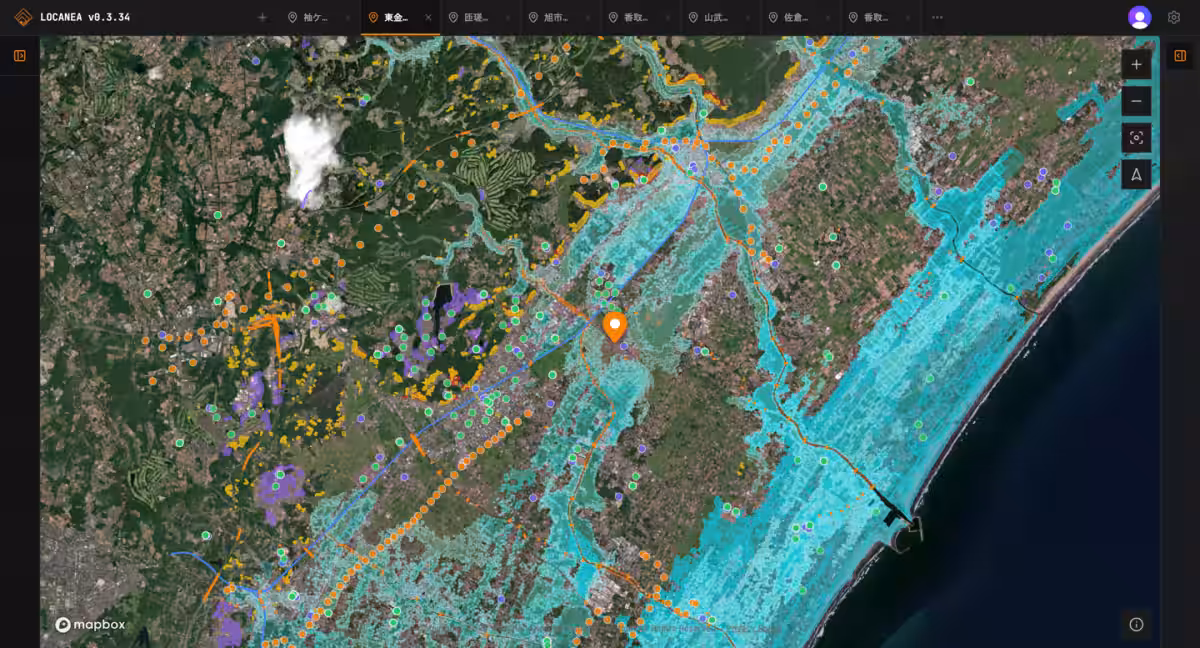Screen dimensions: 1200x648
Task: Open the map info icon
Action: tap(1136, 624)
